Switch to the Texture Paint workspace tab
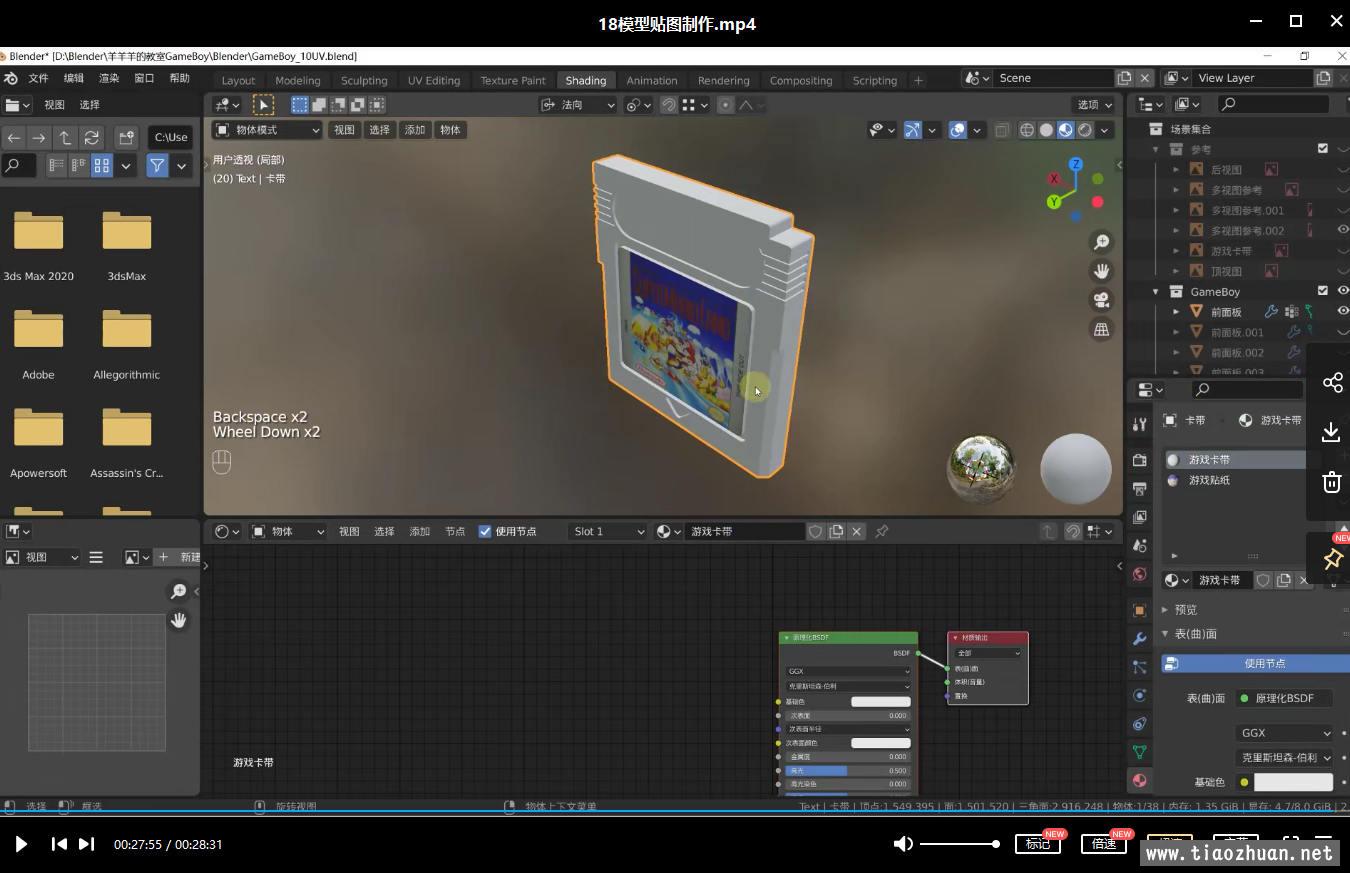Image resolution: width=1350 pixels, height=873 pixels. pos(513,80)
